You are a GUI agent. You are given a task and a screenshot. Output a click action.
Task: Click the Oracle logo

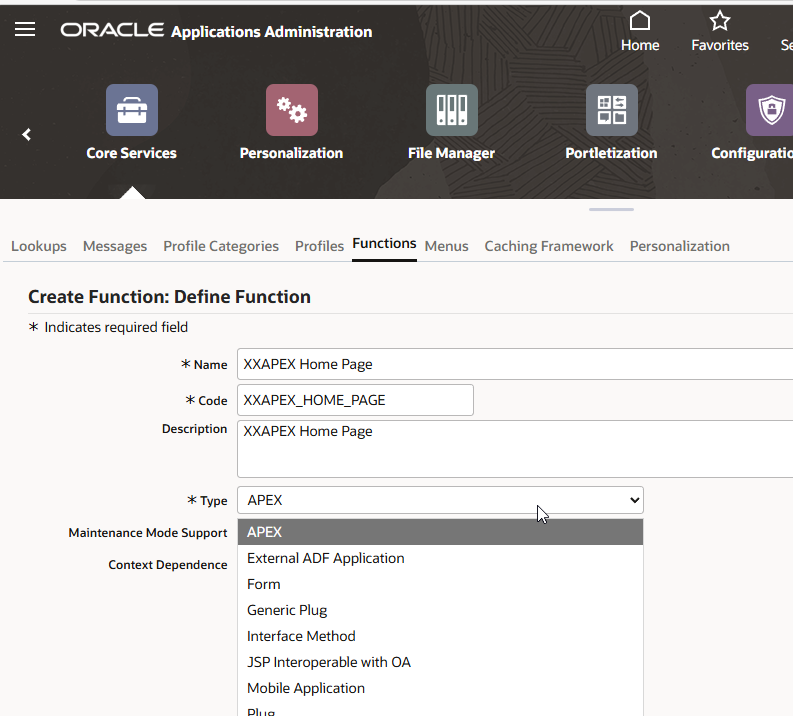(x=112, y=30)
